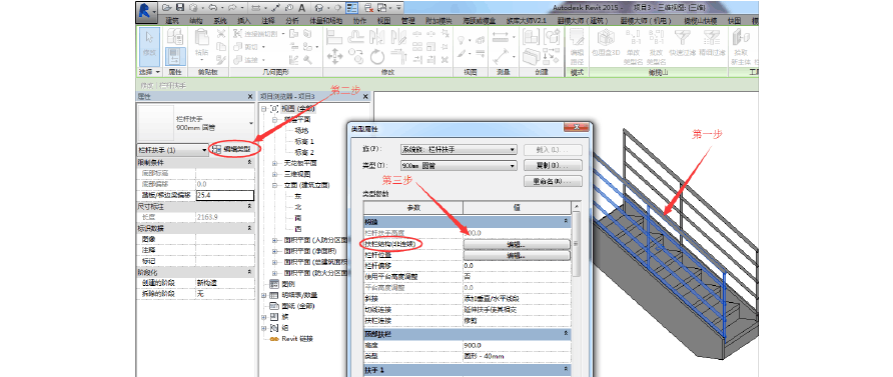This screenshot has width=893, height=377.
Task: Collapse the 尺寸标注 section in Properties
Action: 249,207
